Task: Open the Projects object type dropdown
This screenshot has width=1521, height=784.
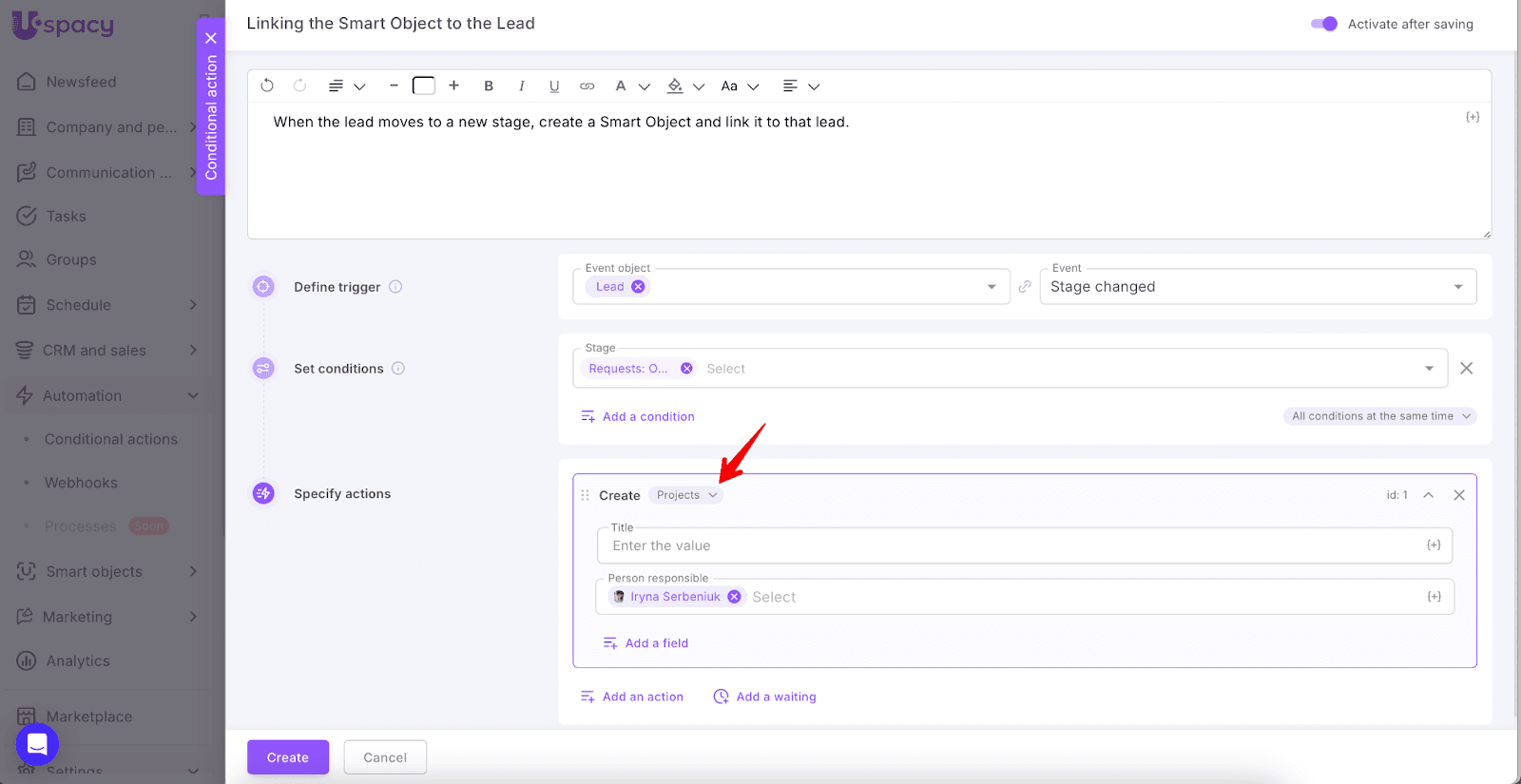Action: coord(686,495)
